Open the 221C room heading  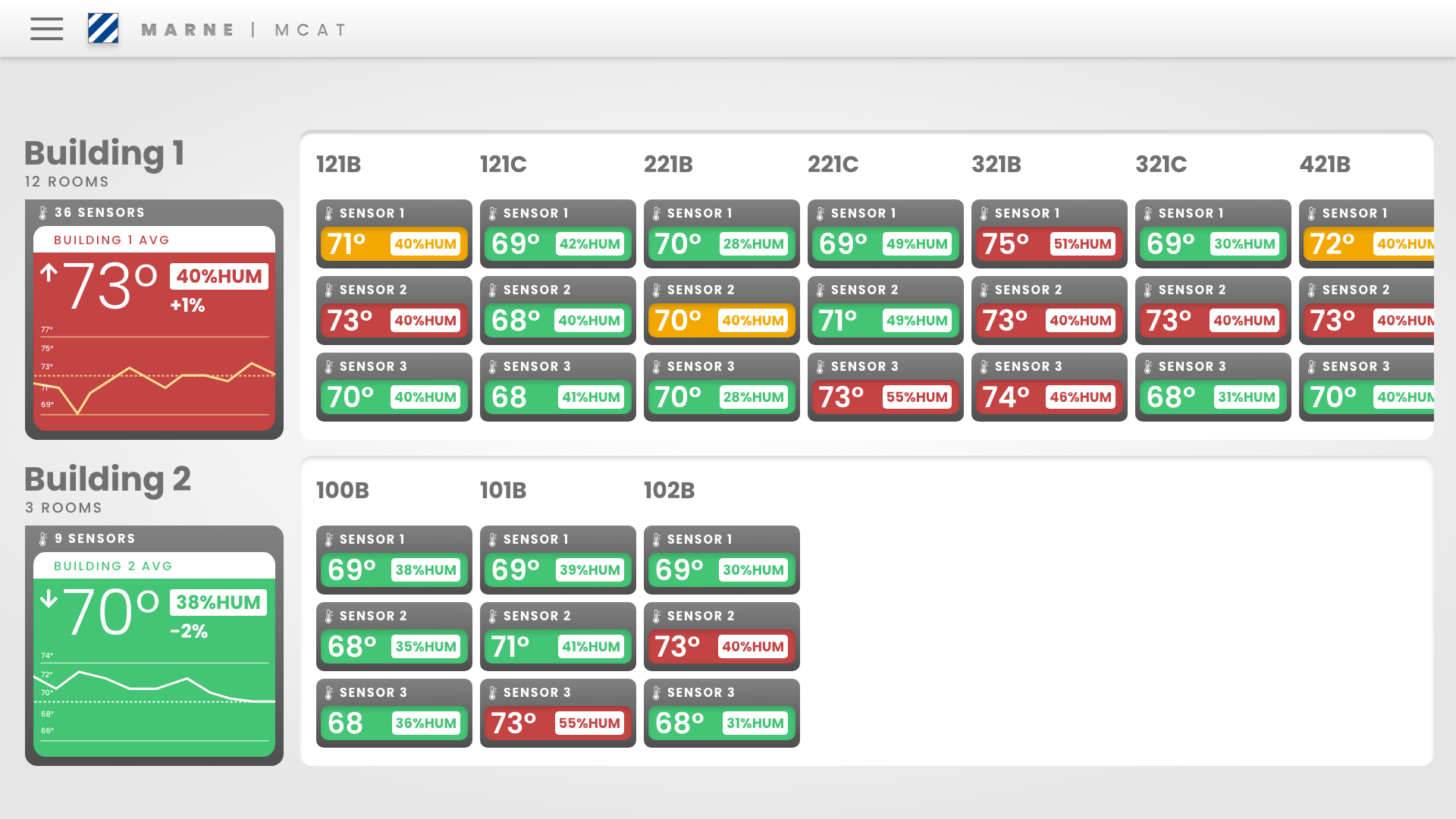(833, 165)
